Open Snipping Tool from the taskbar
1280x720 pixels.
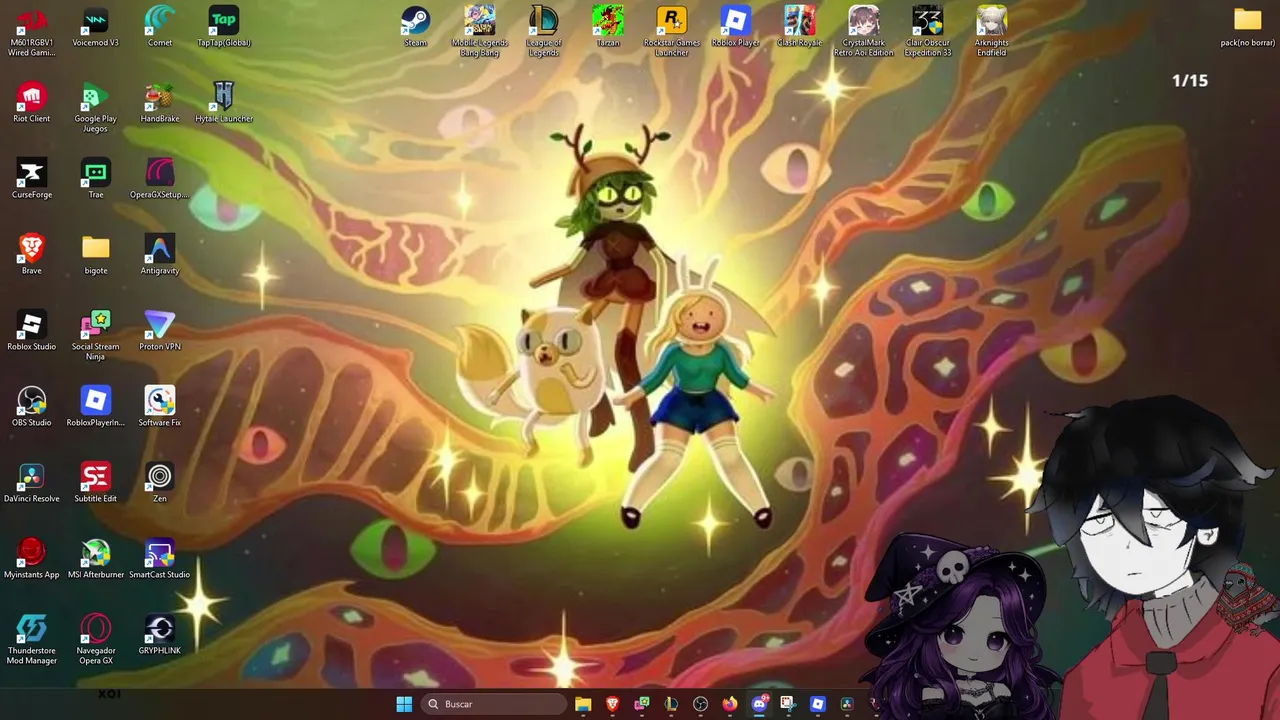coord(788,704)
